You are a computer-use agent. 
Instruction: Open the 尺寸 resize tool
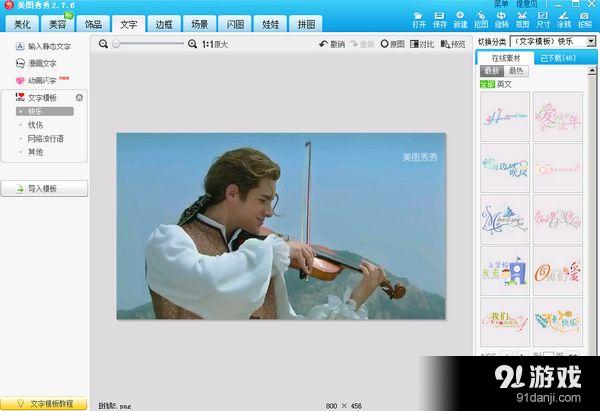[x=543, y=20]
